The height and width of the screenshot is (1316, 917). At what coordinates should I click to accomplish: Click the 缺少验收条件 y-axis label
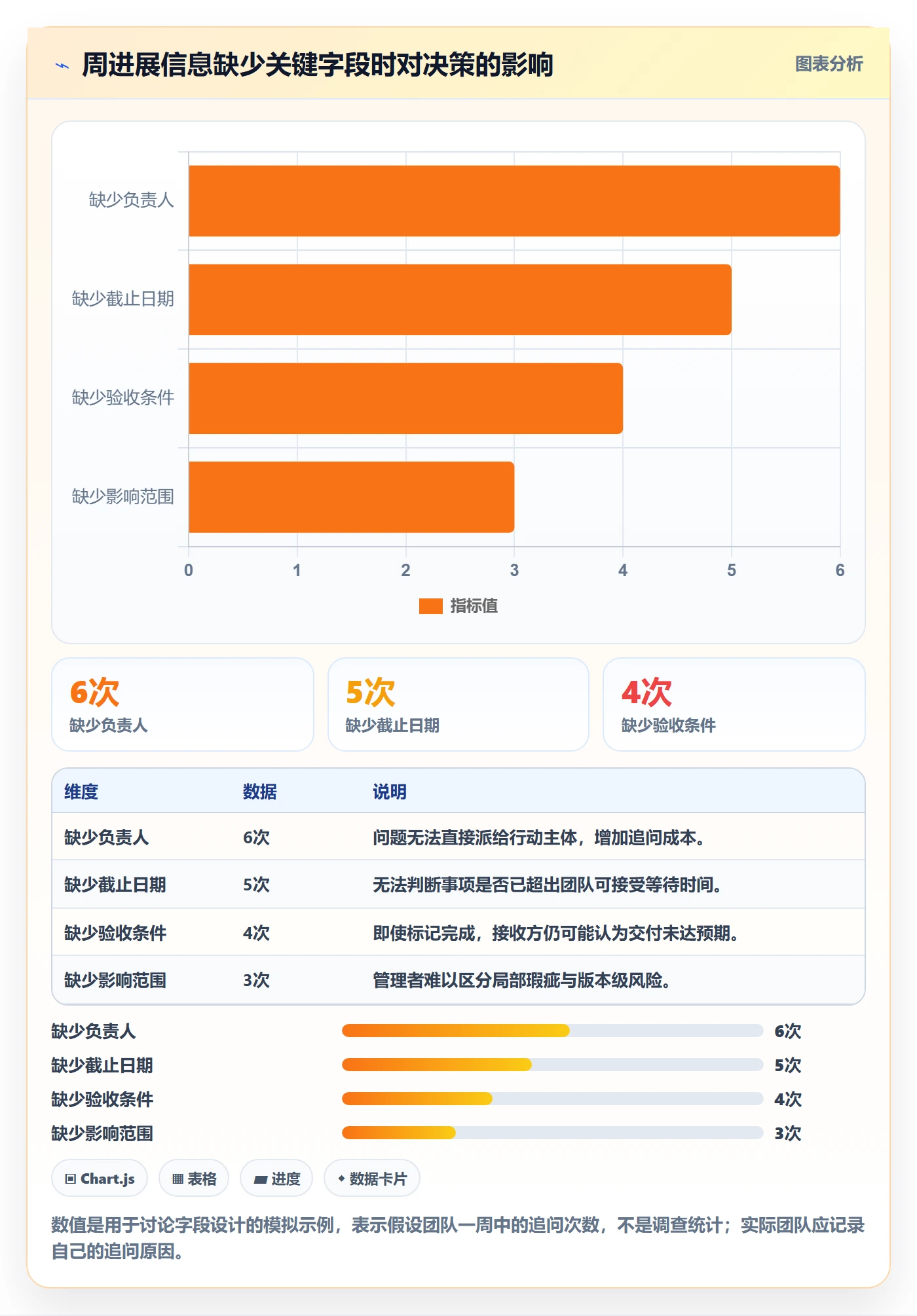[123, 397]
